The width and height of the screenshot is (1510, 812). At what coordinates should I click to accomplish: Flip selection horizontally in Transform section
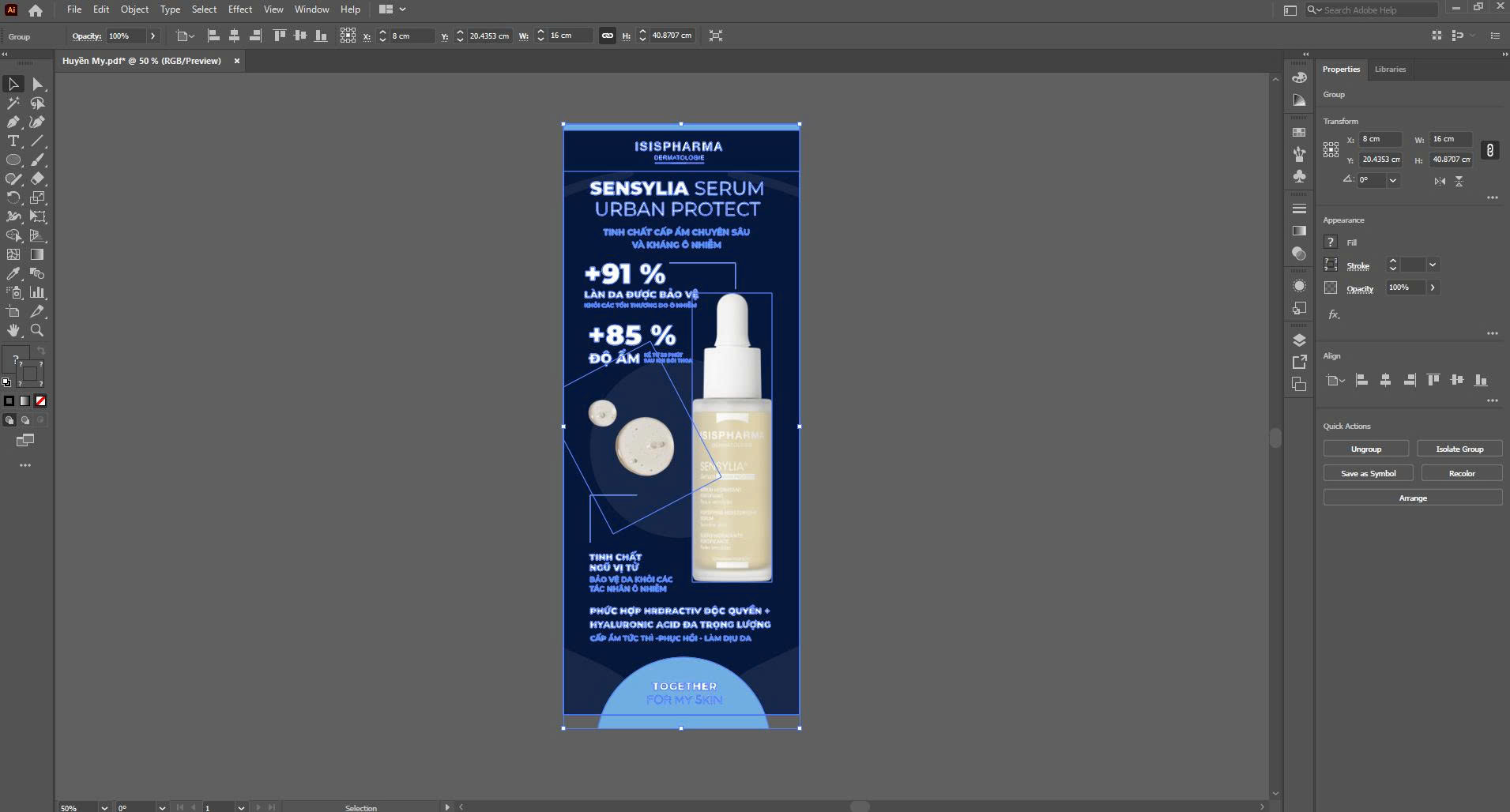pyautogui.click(x=1440, y=181)
